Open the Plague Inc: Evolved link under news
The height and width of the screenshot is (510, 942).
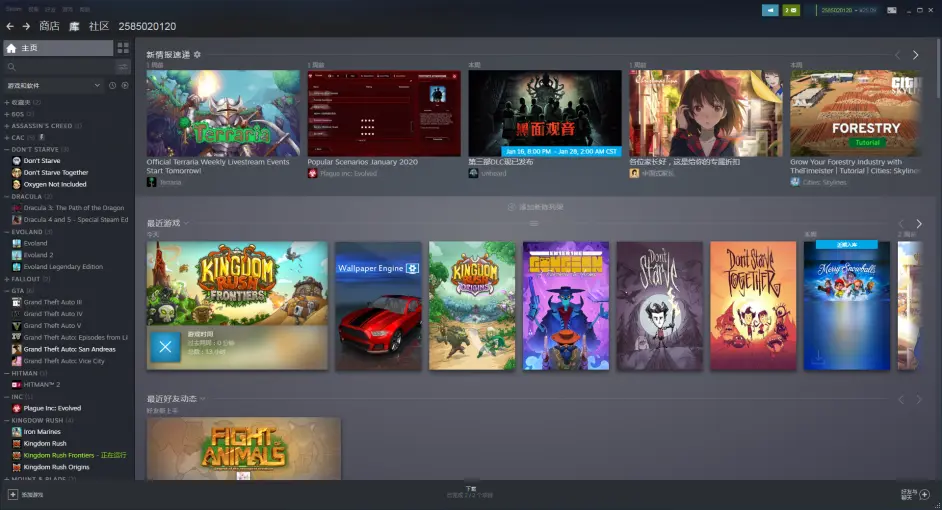[x=348, y=174]
